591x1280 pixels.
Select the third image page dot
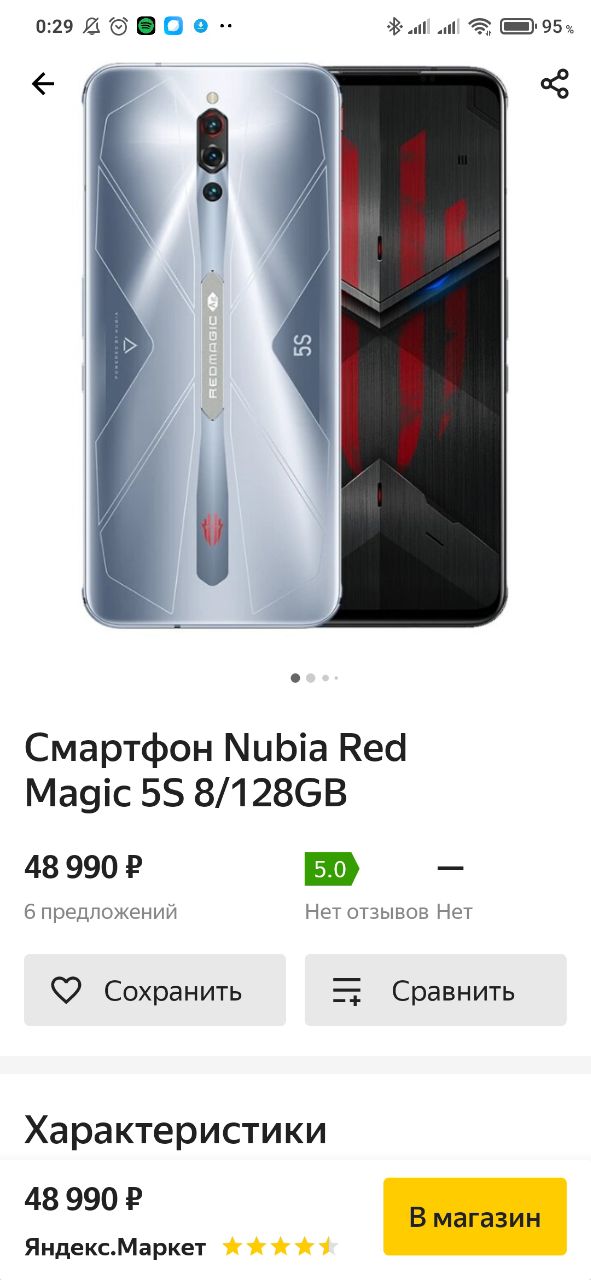pos(325,678)
